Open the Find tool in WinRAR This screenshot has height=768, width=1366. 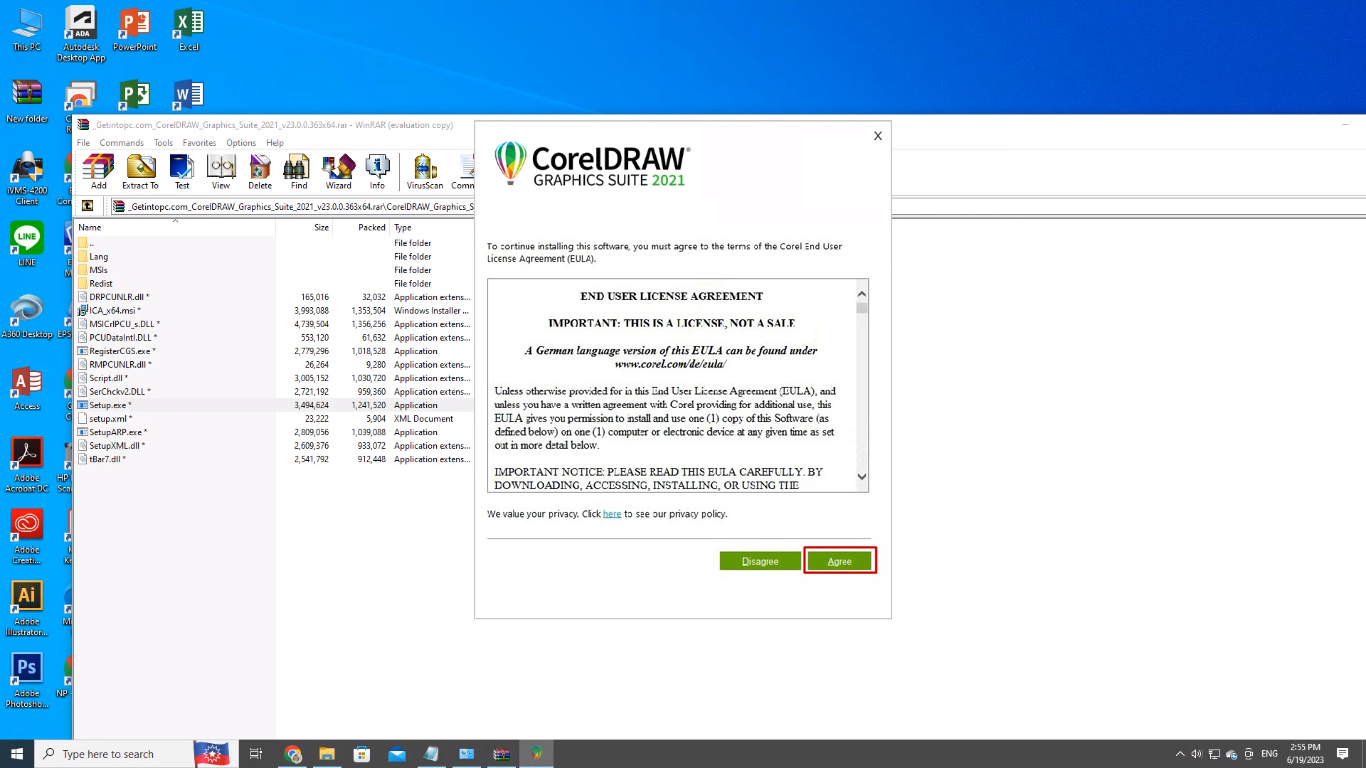tap(299, 171)
